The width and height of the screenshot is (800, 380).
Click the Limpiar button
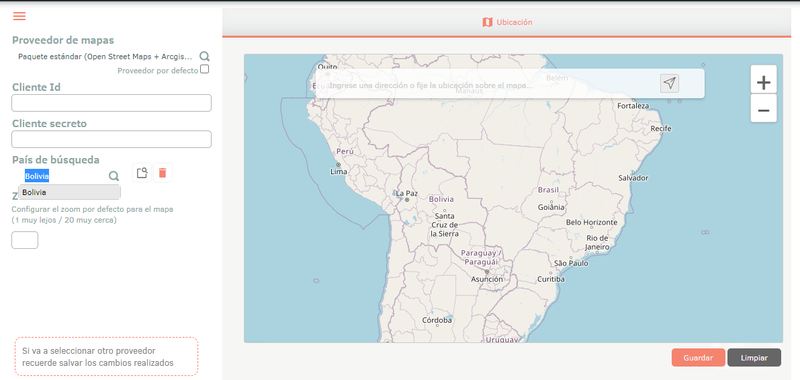[x=754, y=358]
